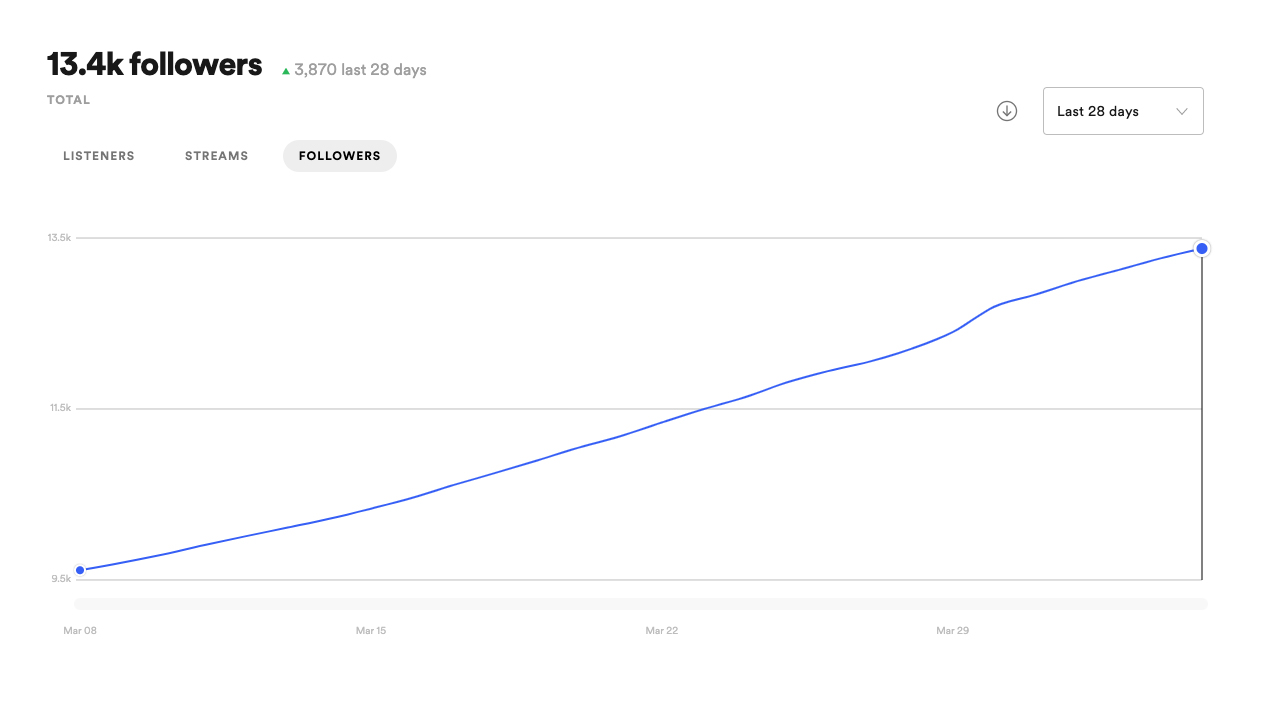
Task: Click the TOTAL label under followers count
Action: tap(69, 100)
